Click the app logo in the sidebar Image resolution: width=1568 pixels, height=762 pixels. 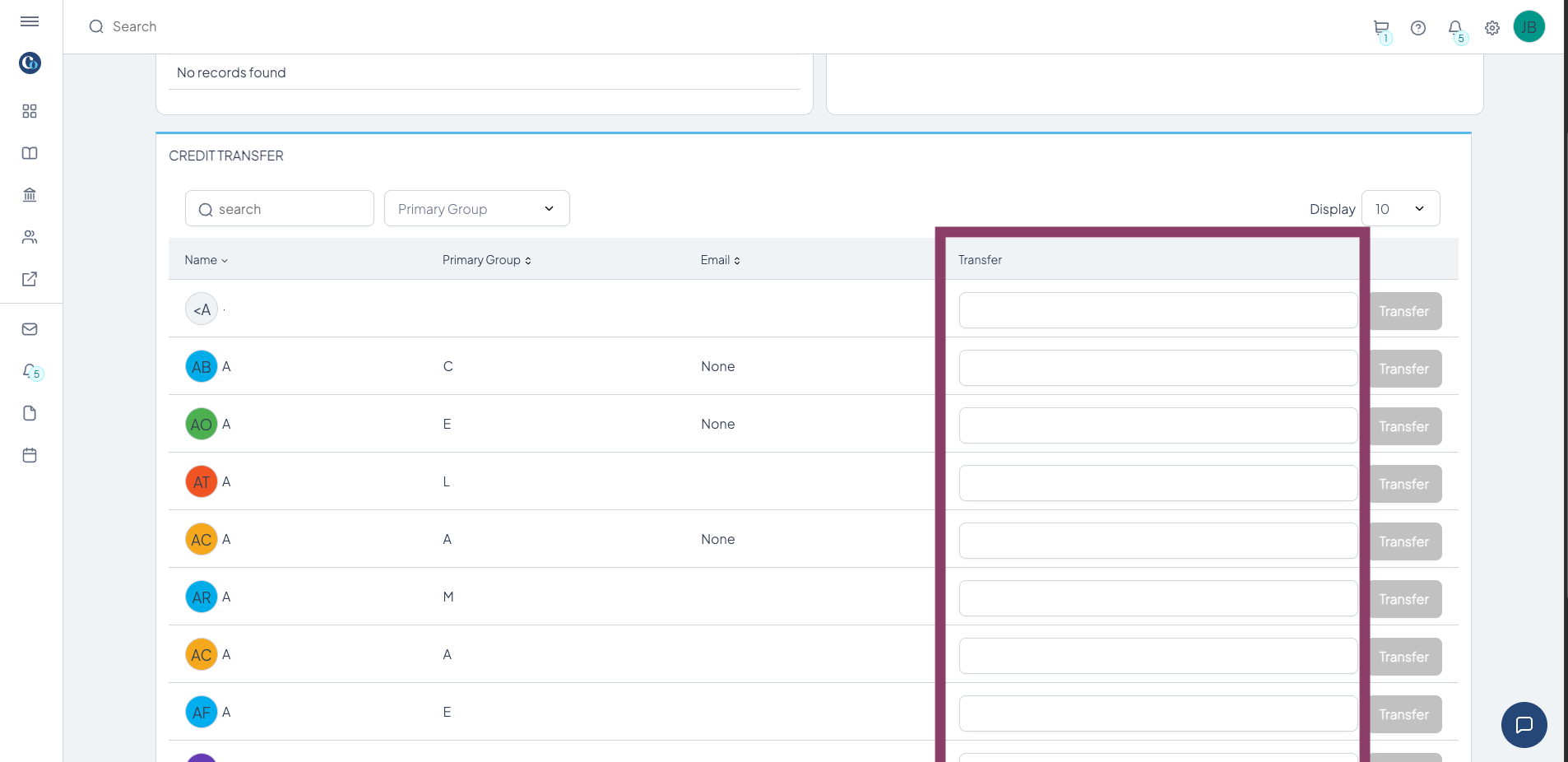[x=30, y=63]
